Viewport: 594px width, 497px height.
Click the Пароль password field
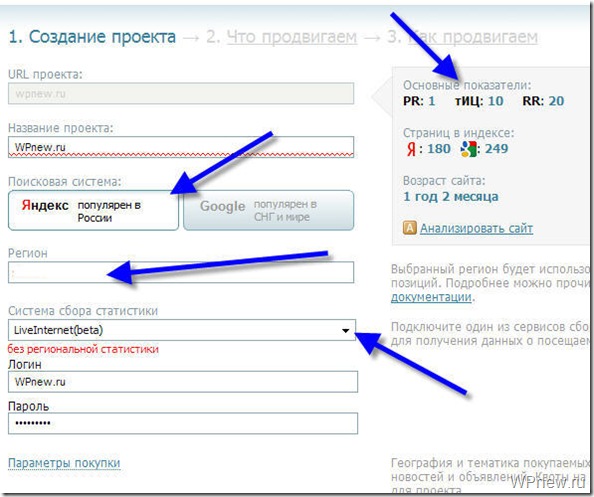(183, 423)
